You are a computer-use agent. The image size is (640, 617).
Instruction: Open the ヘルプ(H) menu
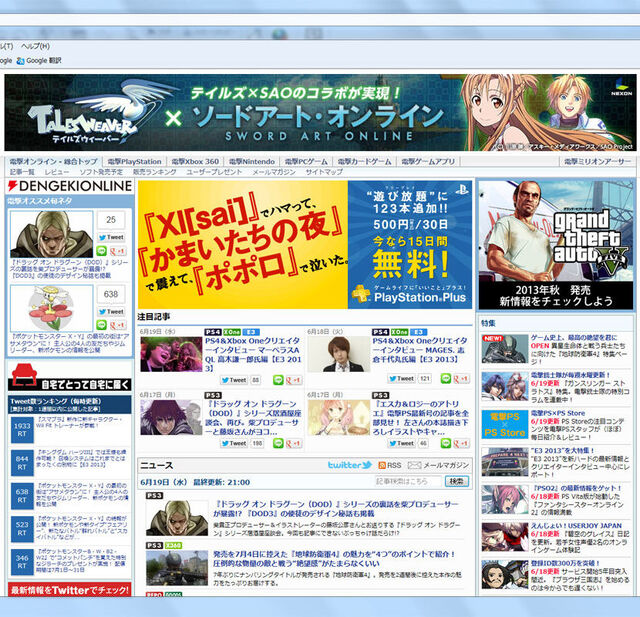35,46
